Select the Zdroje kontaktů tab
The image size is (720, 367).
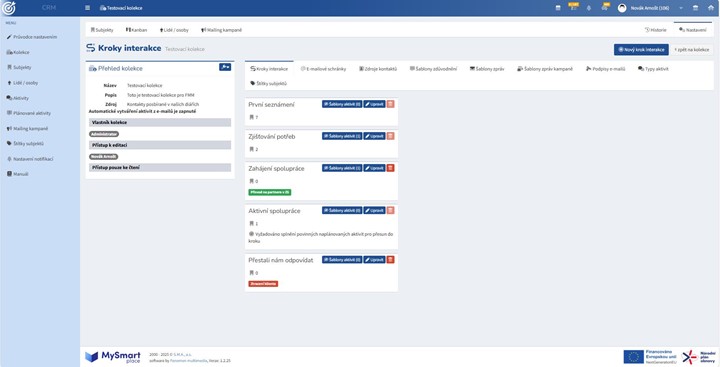[x=378, y=69]
